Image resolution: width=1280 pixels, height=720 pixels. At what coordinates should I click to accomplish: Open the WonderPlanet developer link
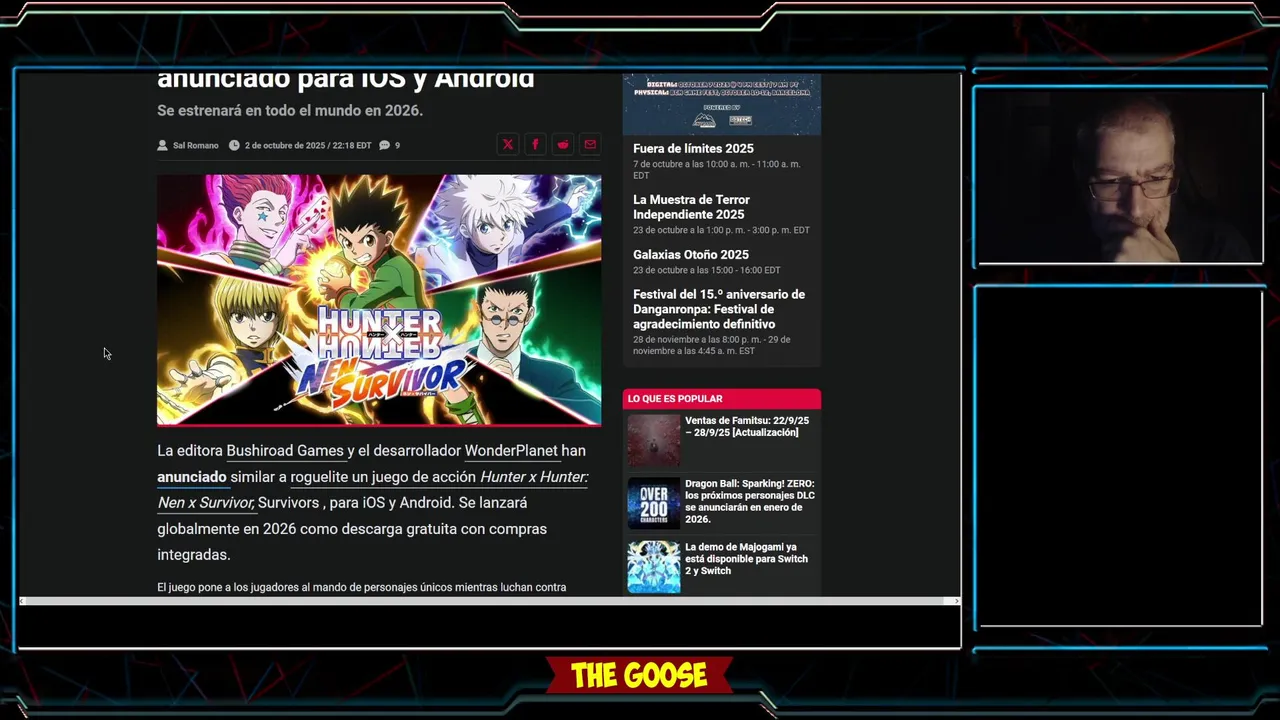click(511, 451)
